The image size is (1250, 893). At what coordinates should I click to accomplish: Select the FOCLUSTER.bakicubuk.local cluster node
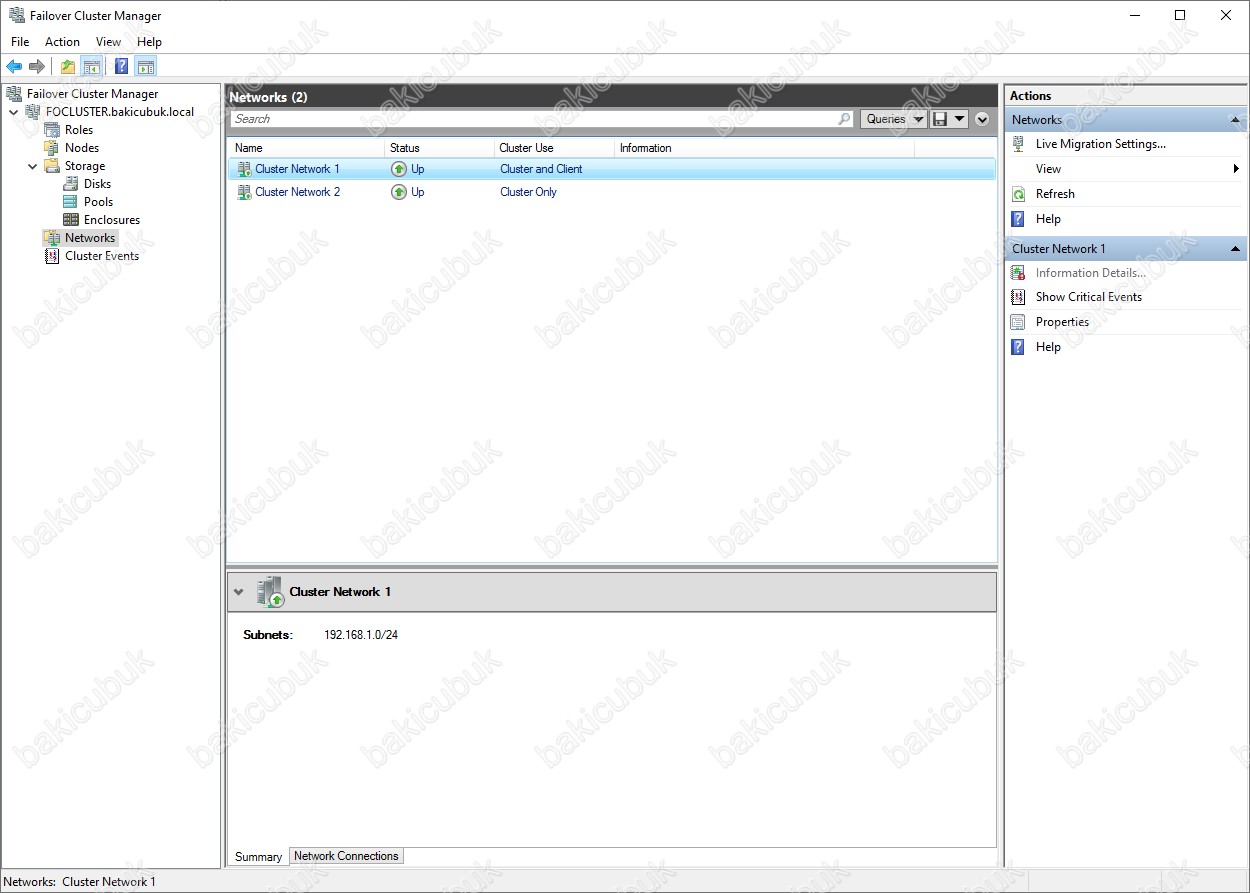pos(120,112)
